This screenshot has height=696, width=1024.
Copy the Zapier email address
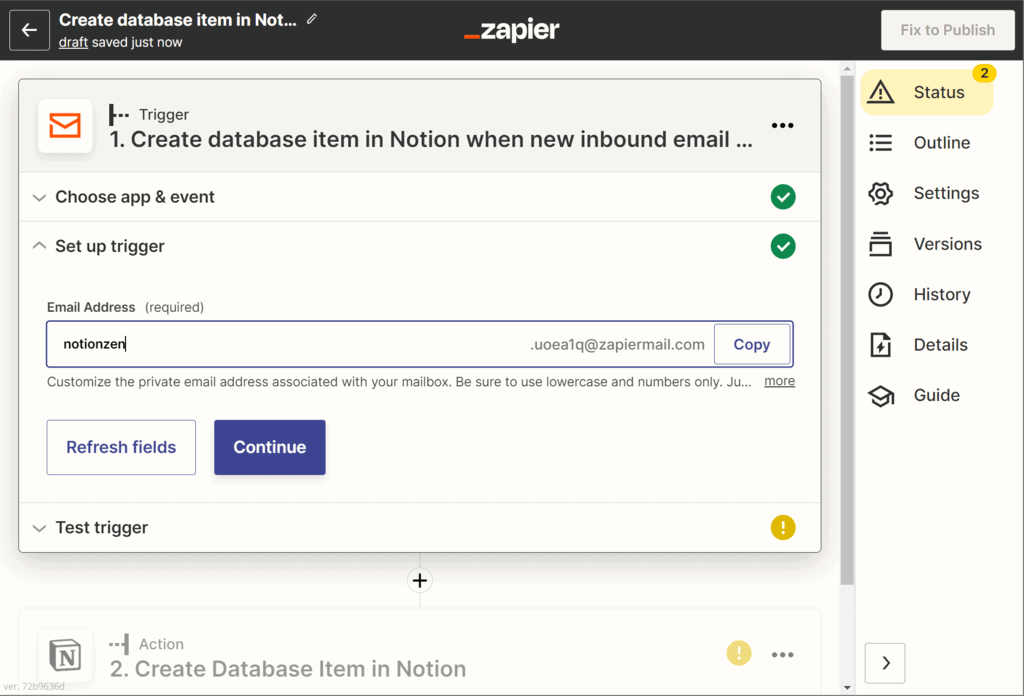pos(752,344)
